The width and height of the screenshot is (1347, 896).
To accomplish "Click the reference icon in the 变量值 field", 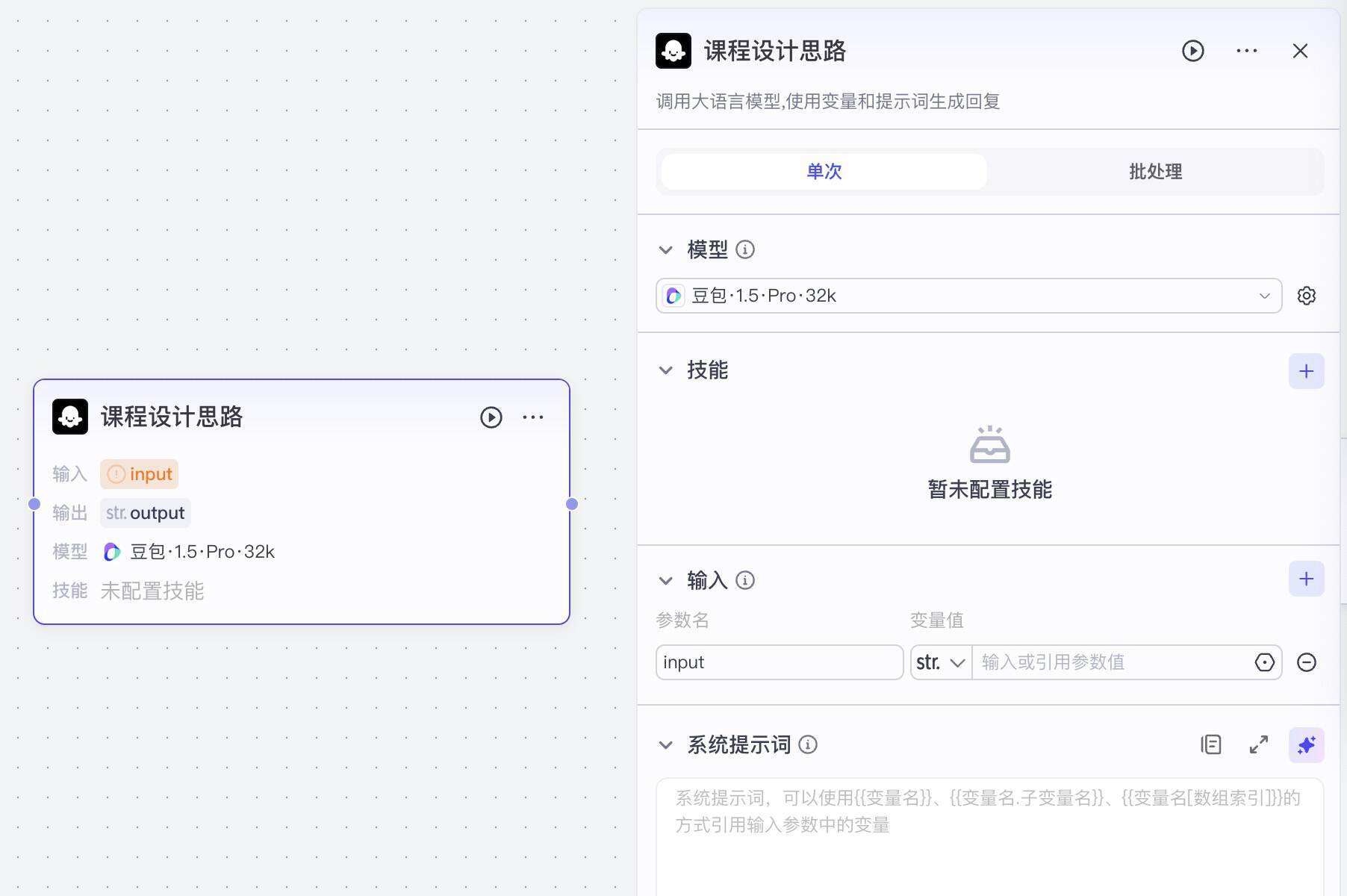I will [1263, 662].
